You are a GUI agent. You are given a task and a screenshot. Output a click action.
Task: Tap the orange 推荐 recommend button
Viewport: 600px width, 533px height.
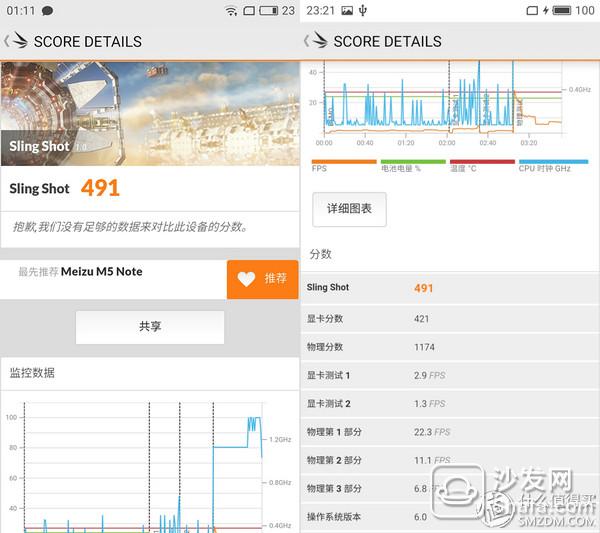click(x=262, y=279)
